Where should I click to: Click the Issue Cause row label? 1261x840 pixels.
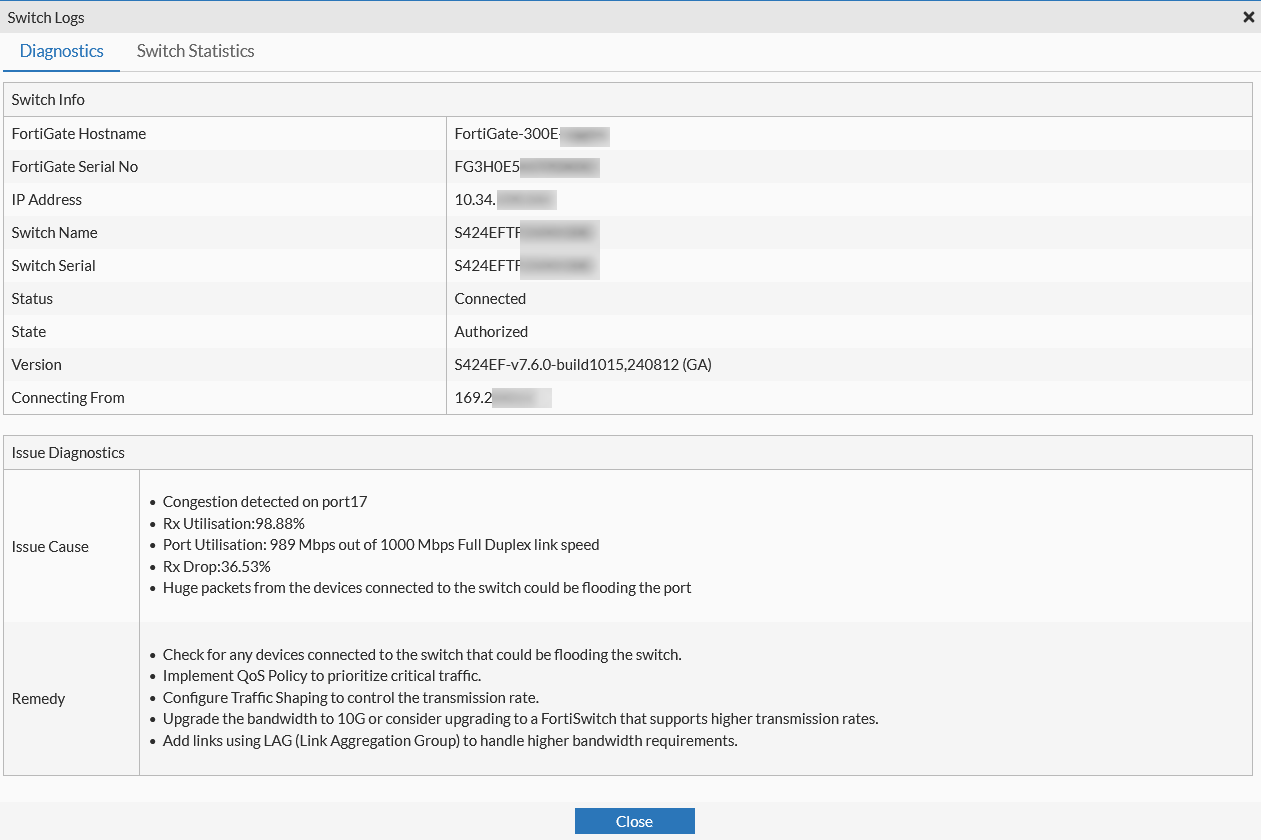click(50, 547)
